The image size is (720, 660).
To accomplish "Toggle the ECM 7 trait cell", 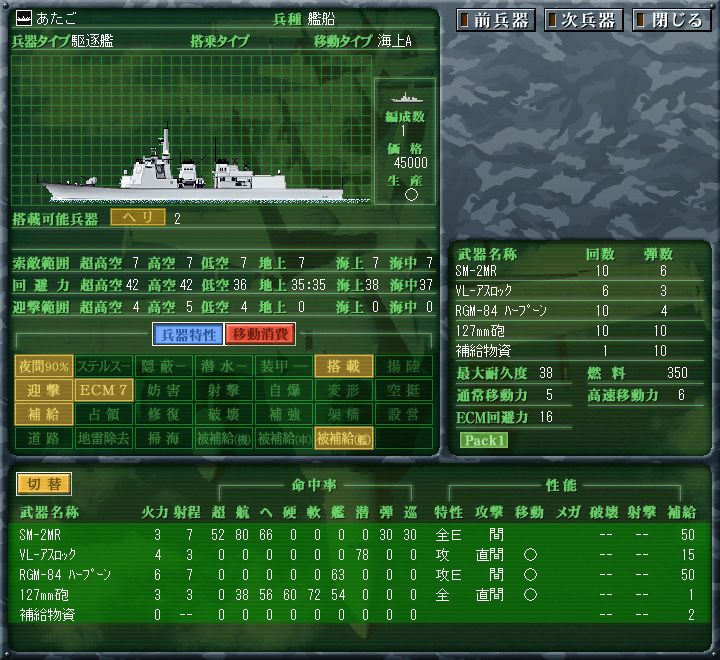I will (104, 390).
